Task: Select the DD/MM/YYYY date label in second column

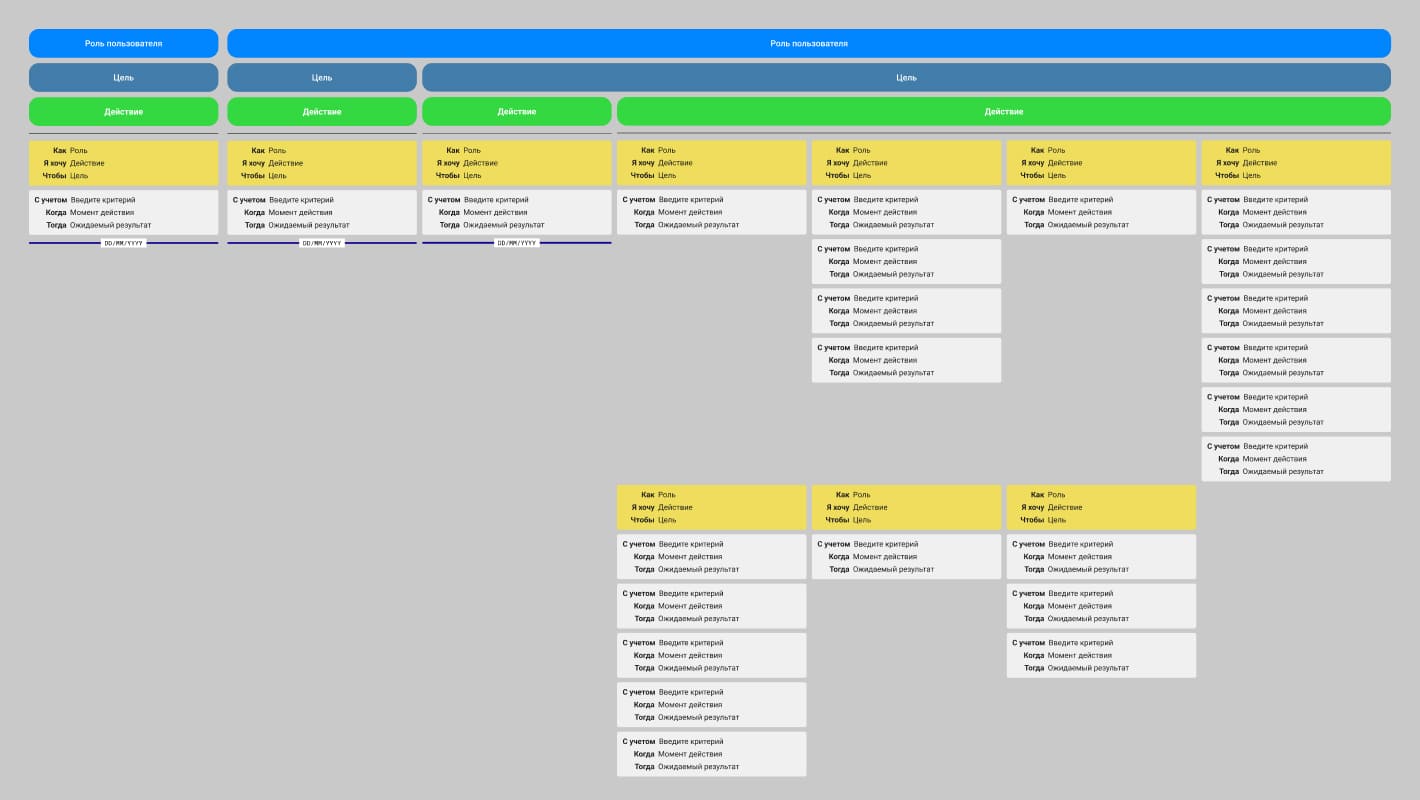Action: coord(321,243)
